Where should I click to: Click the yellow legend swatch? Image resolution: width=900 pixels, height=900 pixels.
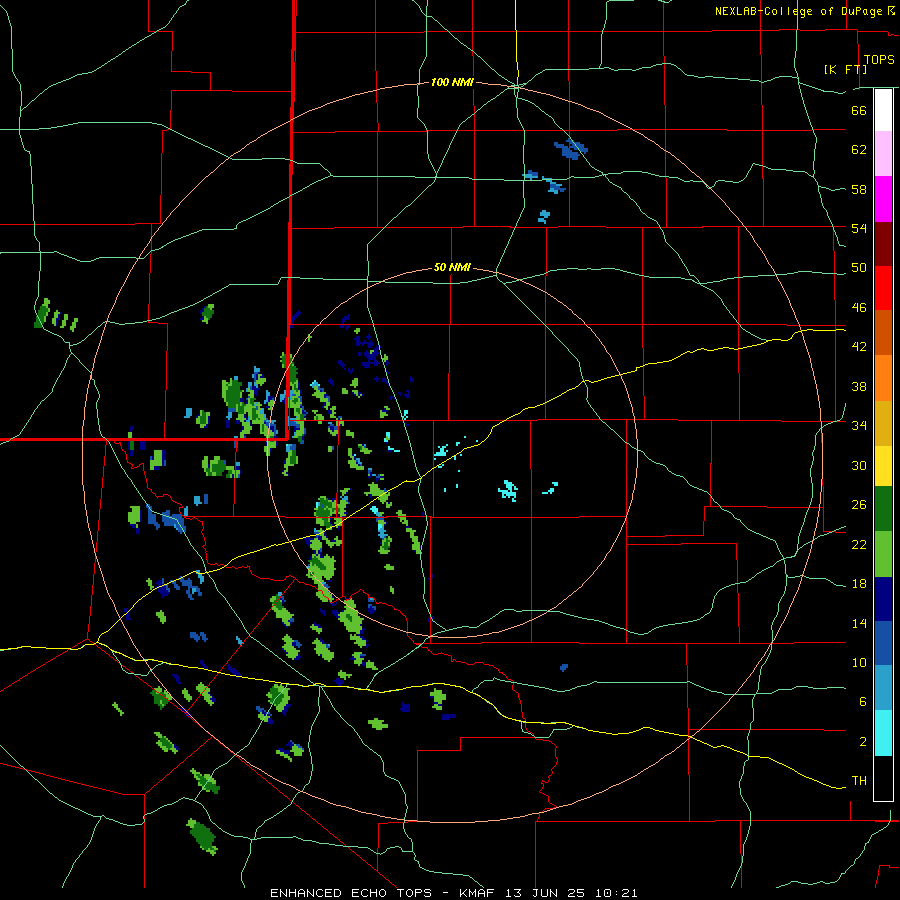(883, 466)
